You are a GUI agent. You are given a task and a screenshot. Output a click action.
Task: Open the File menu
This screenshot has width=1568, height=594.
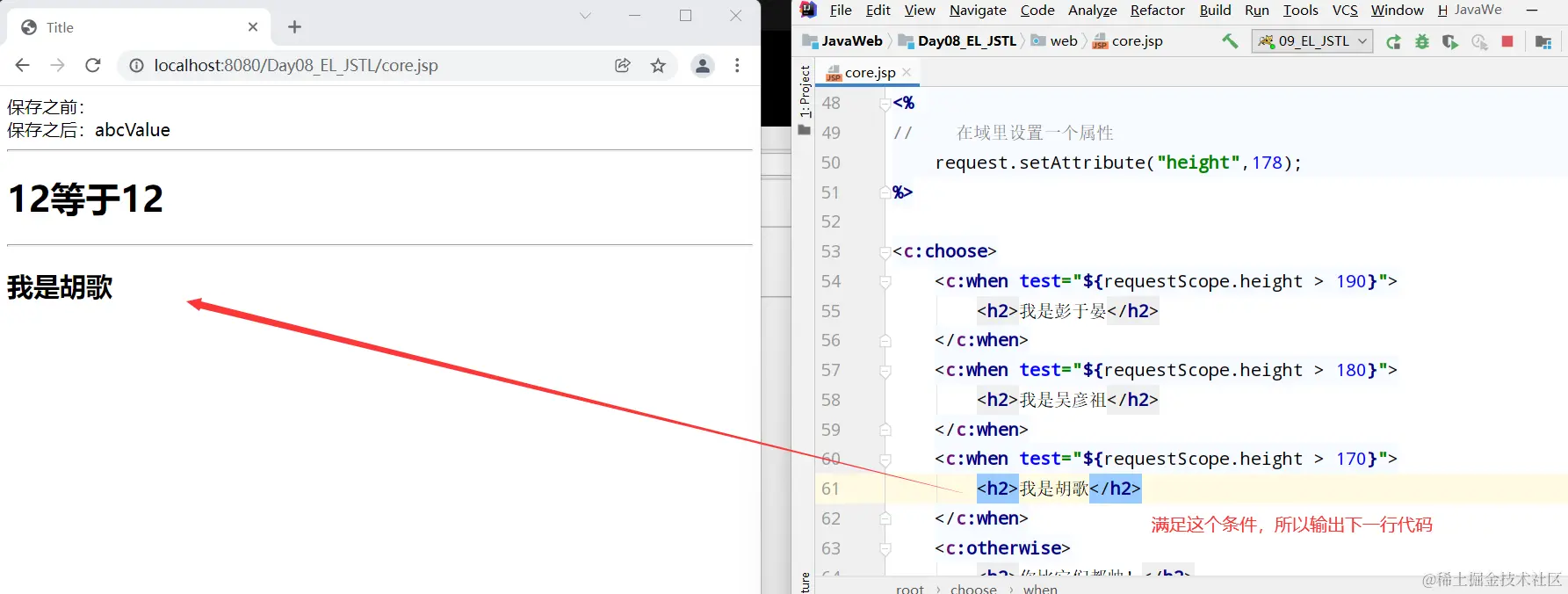[x=841, y=10]
